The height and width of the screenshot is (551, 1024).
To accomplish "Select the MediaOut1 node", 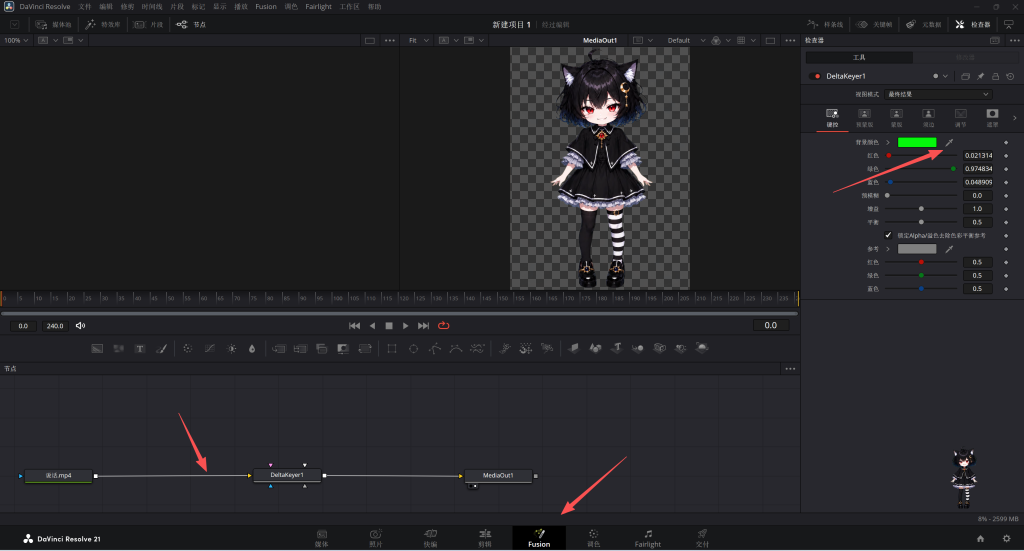I will tap(498, 475).
